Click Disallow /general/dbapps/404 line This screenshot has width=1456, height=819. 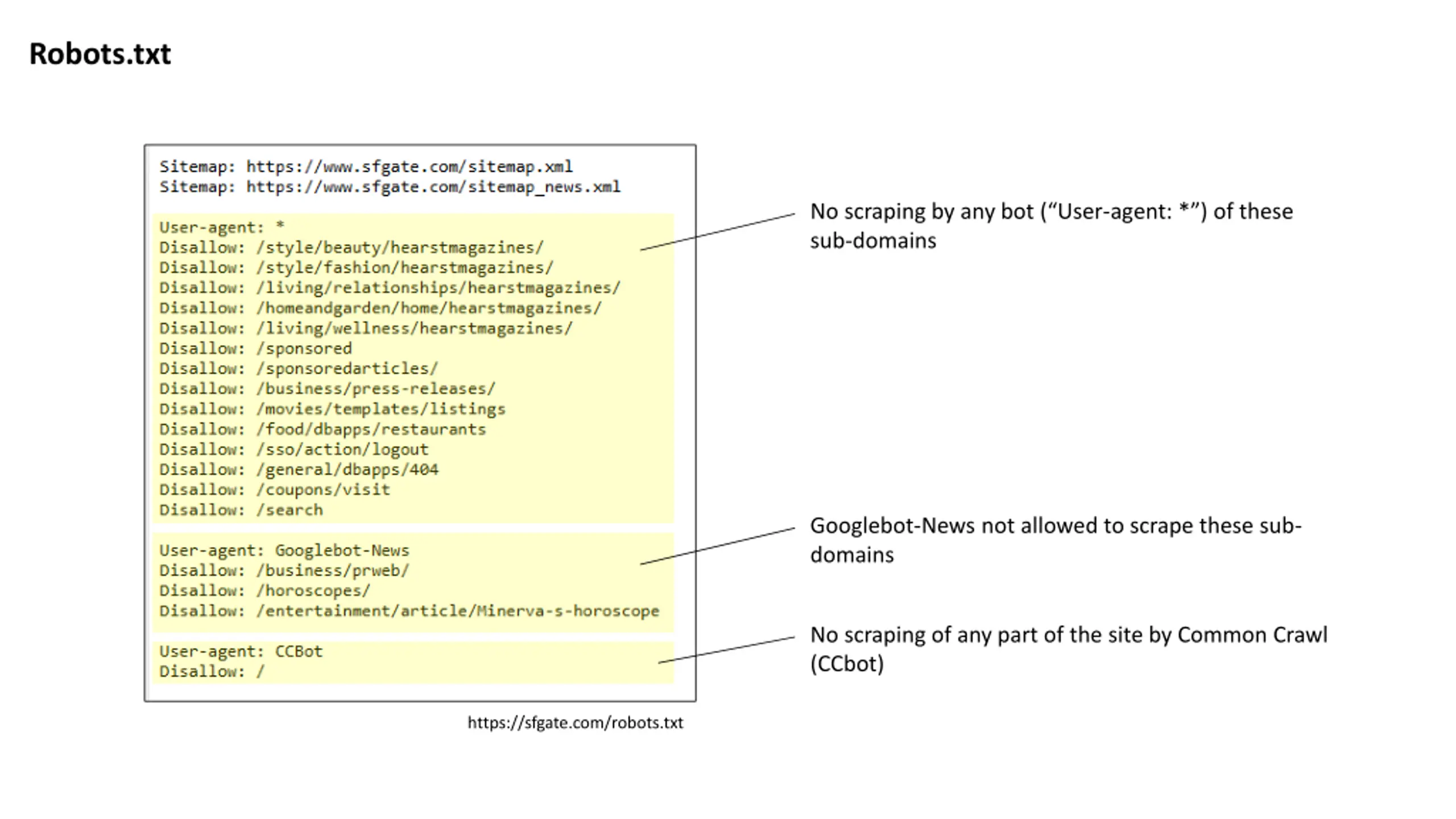tap(299, 470)
